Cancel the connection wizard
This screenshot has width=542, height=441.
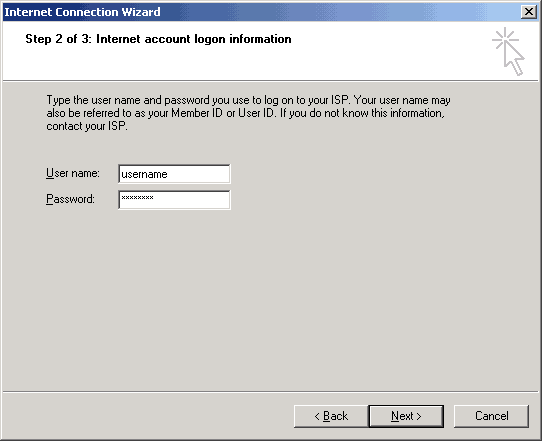coord(491,416)
